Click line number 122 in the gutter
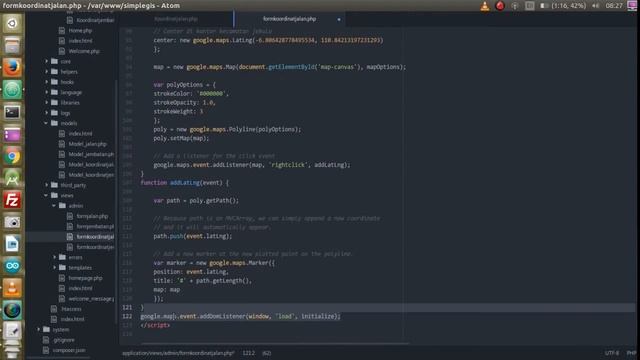The image size is (640, 360). [x=127, y=316]
